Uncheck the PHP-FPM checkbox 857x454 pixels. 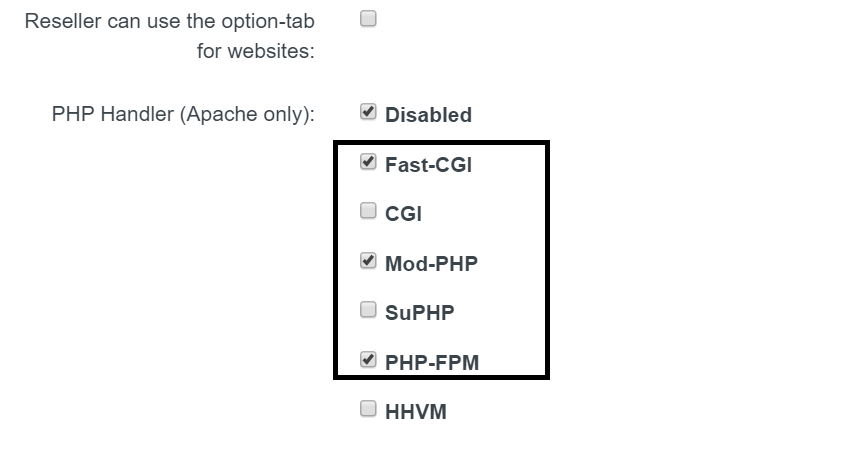pos(368,359)
